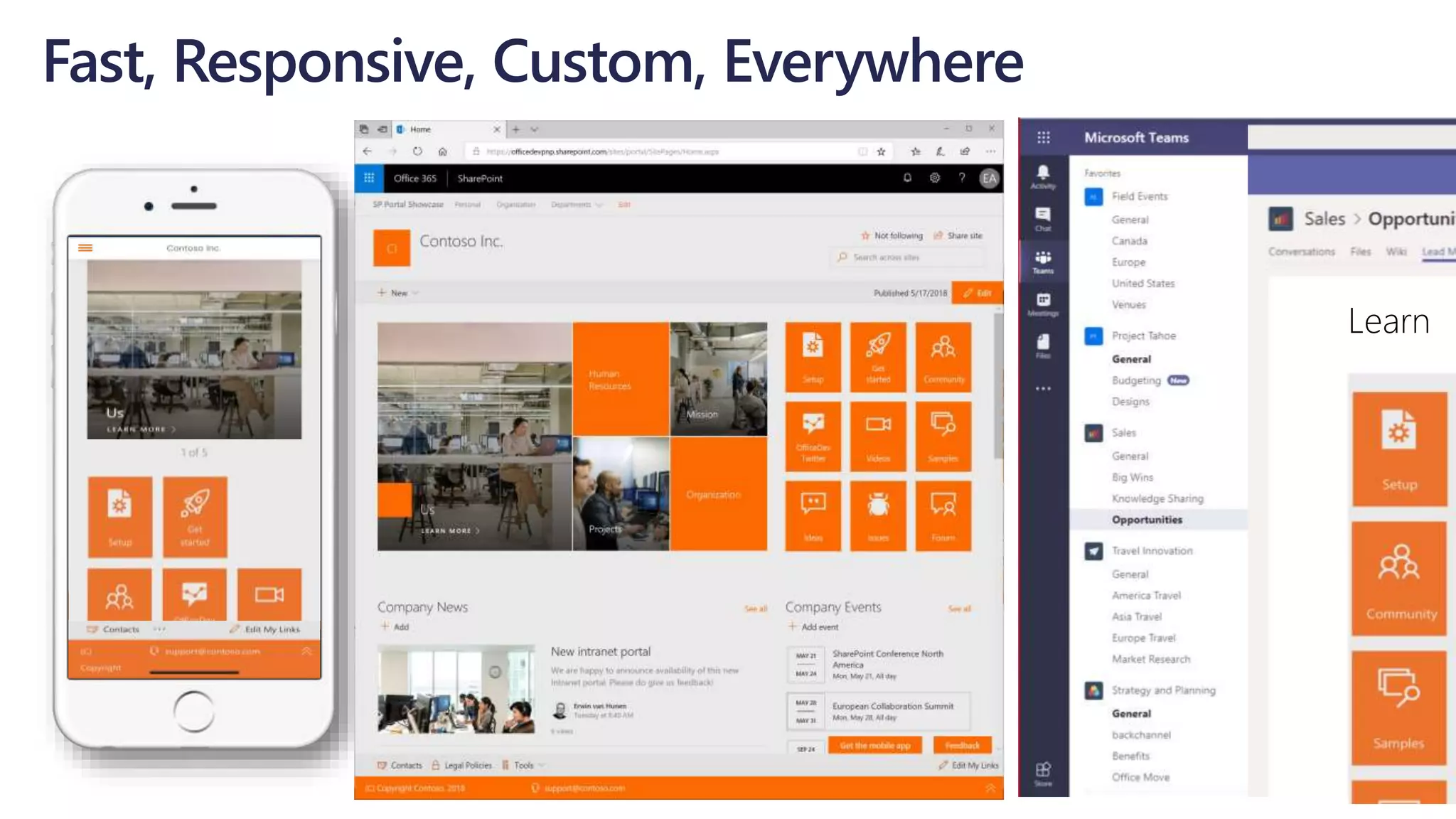Select Opportunities channel under Sales team
The width and height of the screenshot is (1456, 819).
1147,520
